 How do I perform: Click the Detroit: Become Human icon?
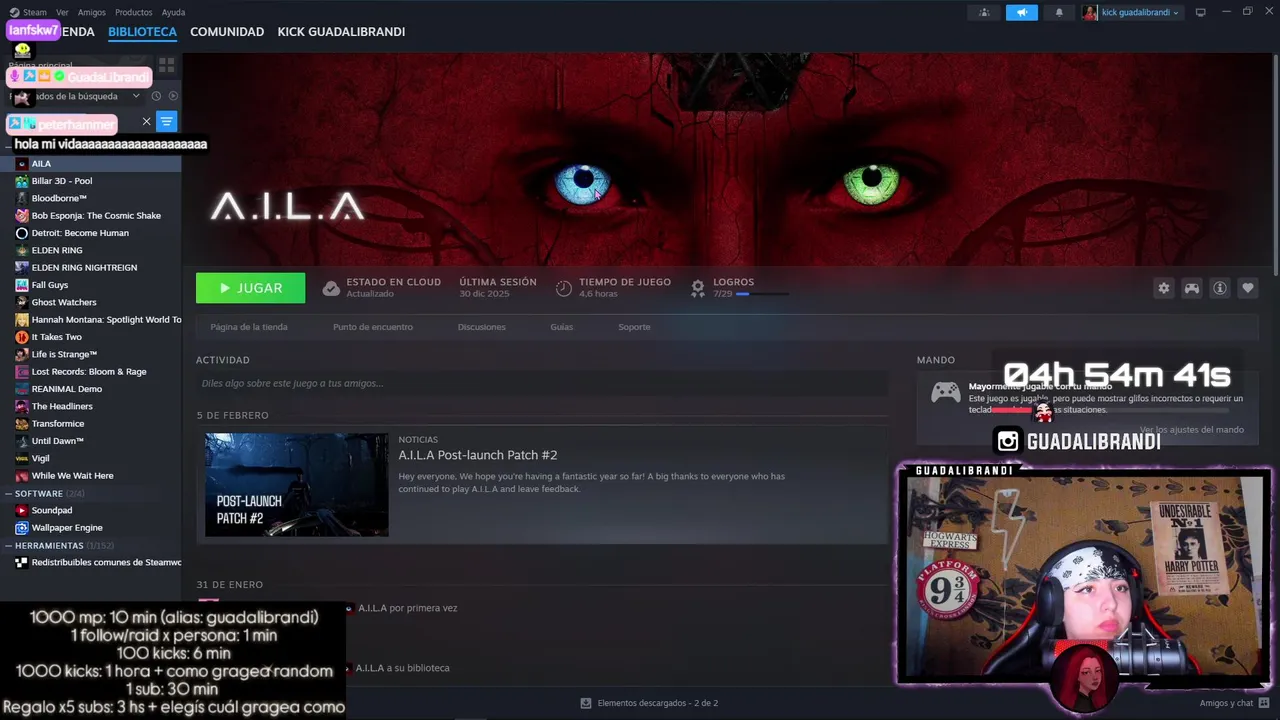click(x=22, y=233)
